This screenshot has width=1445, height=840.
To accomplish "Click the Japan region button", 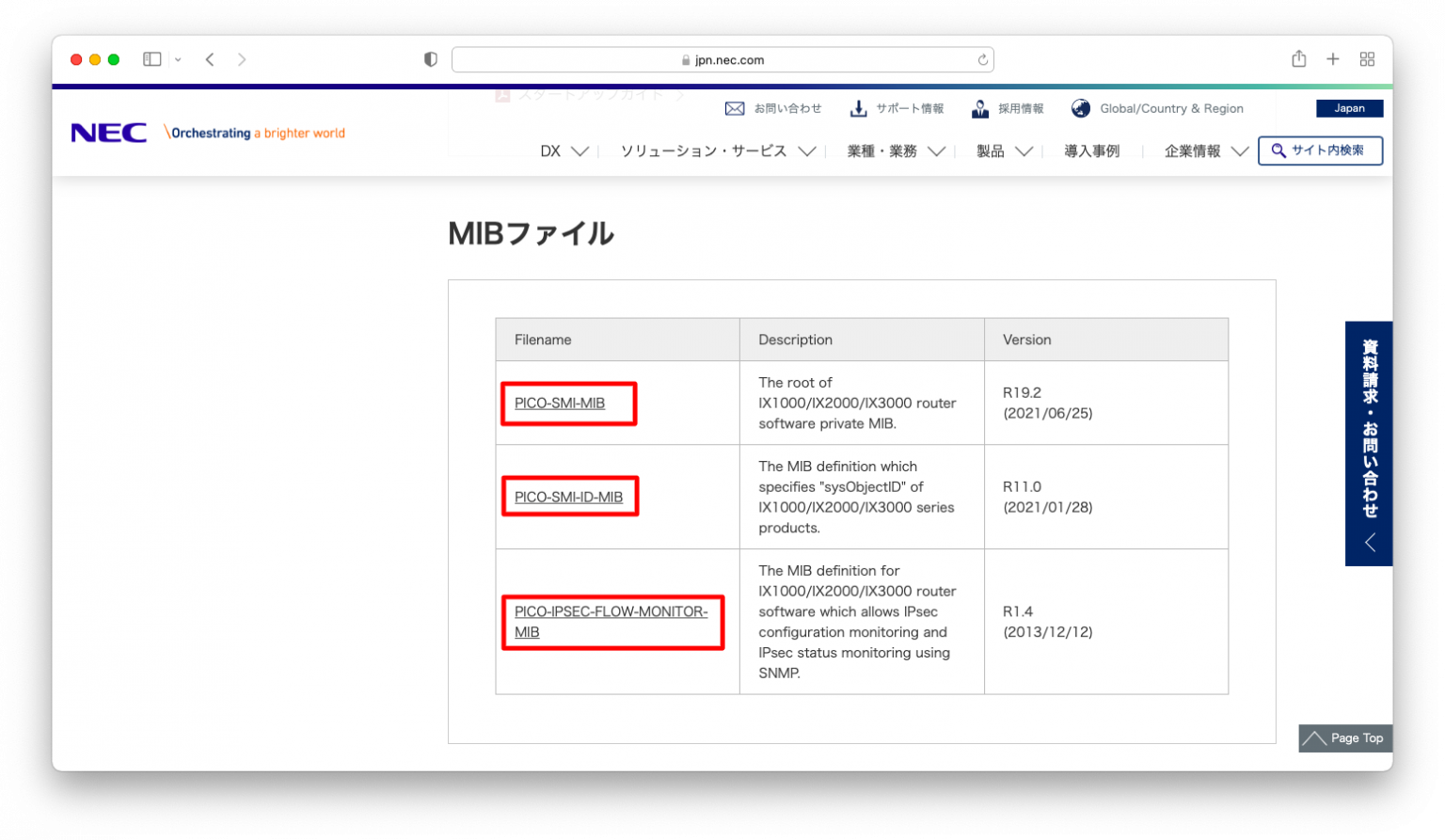I will click(x=1349, y=108).
